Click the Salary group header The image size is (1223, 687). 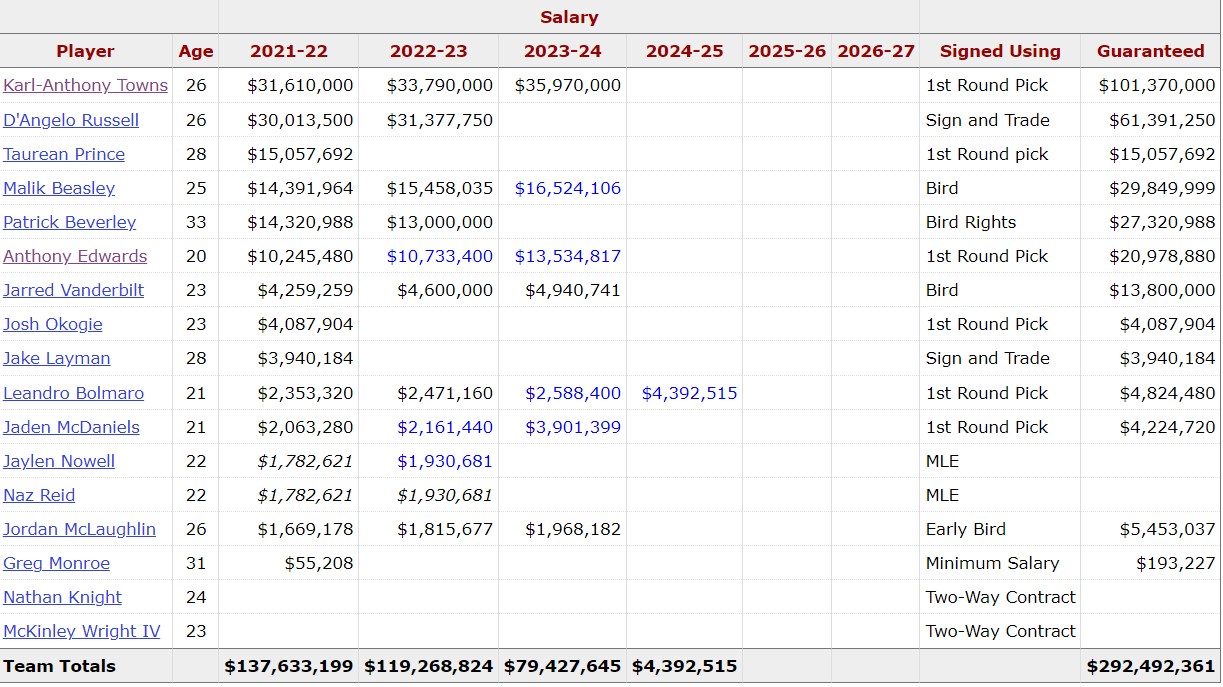click(569, 17)
